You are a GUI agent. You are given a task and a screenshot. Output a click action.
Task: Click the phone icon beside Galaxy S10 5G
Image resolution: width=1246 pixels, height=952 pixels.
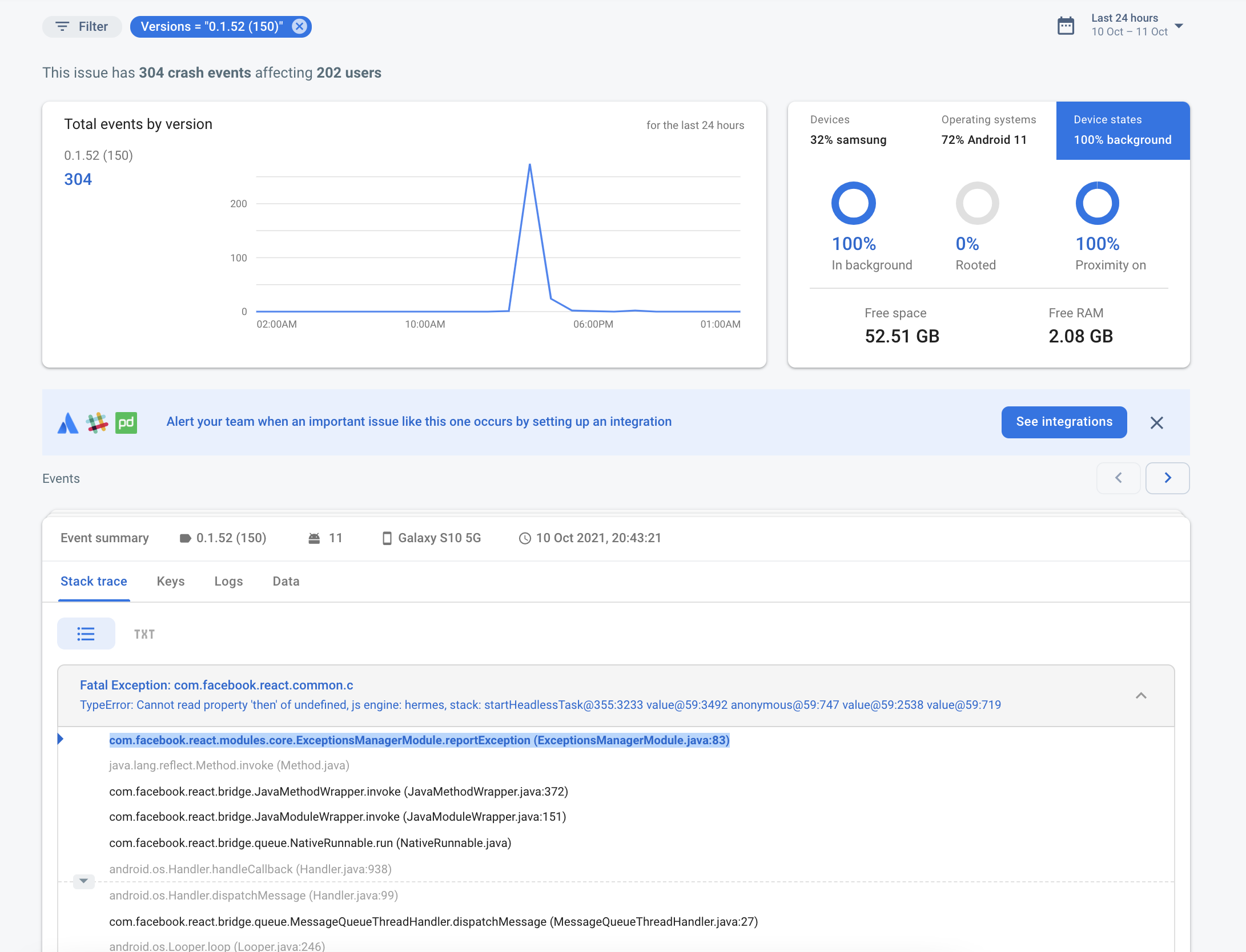click(x=387, y=538)
